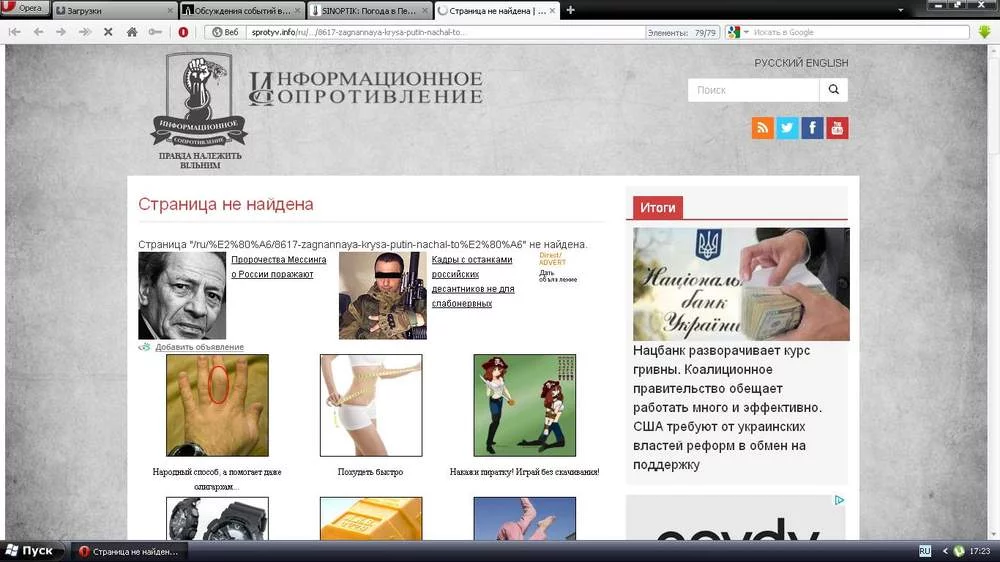Click the green tray status icon
This screenshot has height=562, width=1000.
pos(959,551)
